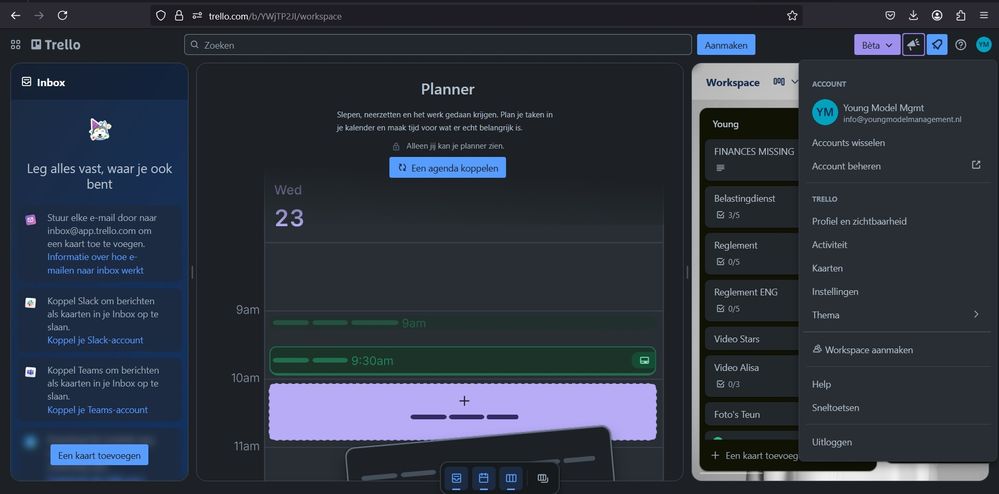Open the megaphone feedback icon

pos(914,45)
